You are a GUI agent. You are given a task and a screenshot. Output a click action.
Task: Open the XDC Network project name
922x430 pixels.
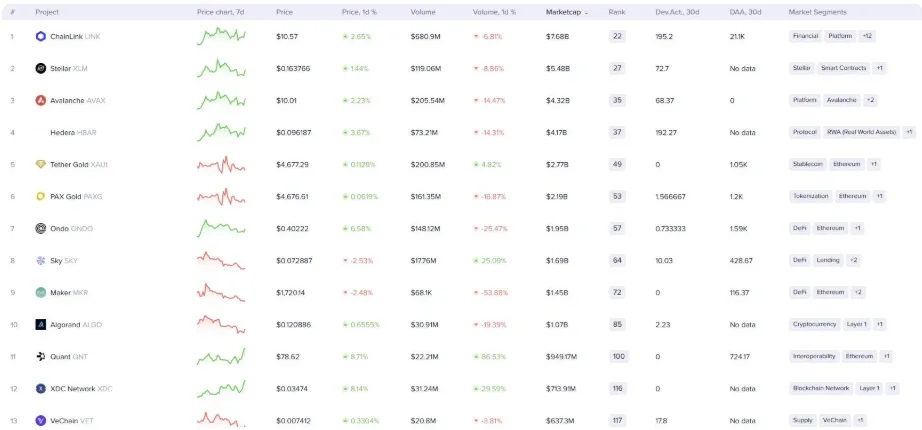click(x=82, y=389)
